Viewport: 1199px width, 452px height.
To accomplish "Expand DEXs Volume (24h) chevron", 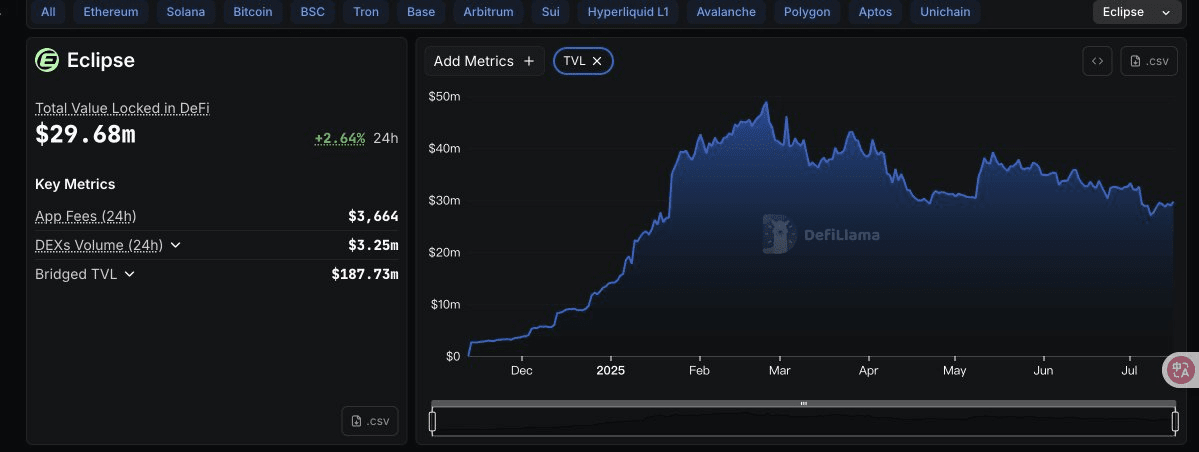I will [175, 246].
